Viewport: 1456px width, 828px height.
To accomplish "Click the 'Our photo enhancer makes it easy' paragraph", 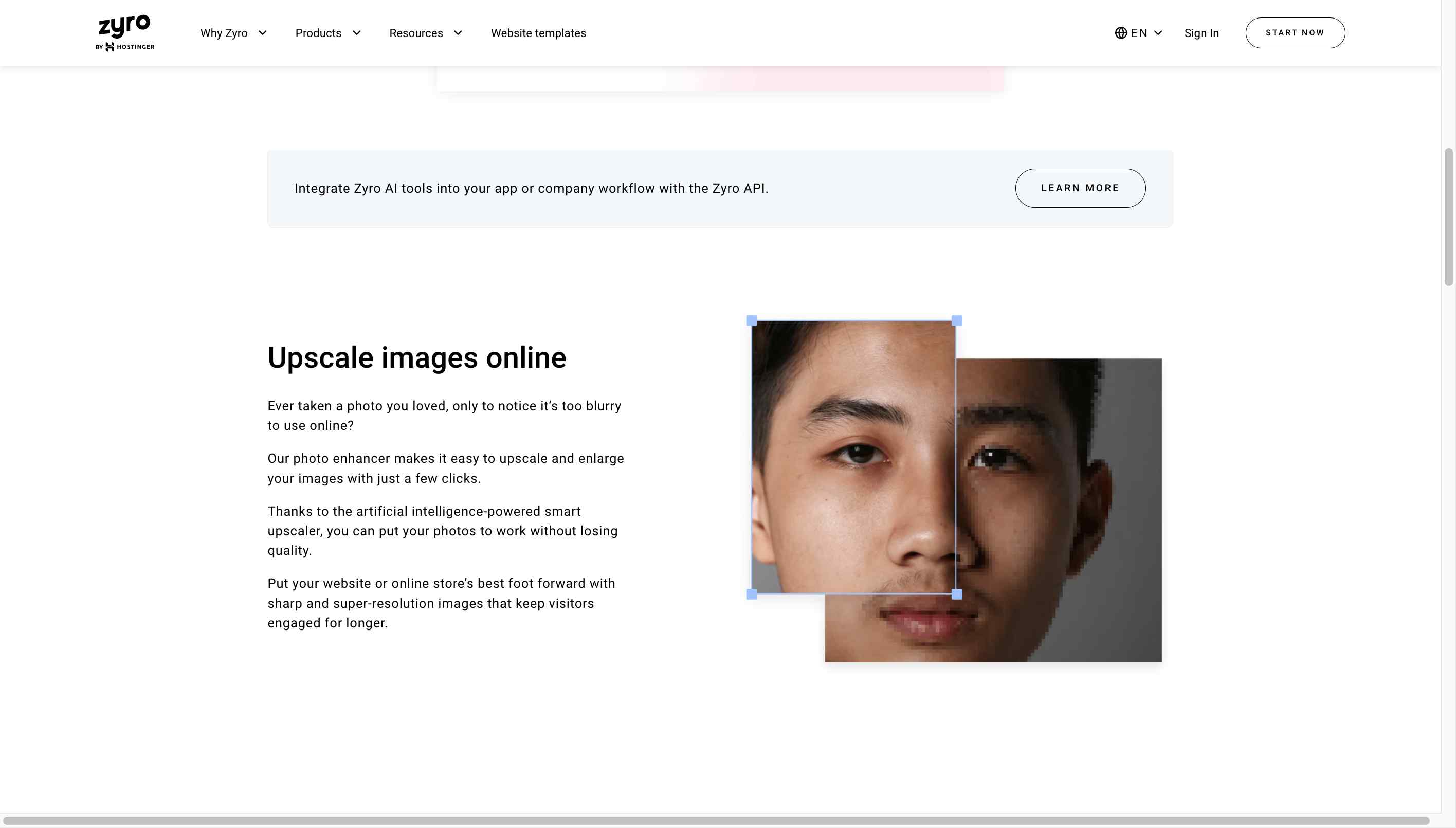I will (446, 469).
